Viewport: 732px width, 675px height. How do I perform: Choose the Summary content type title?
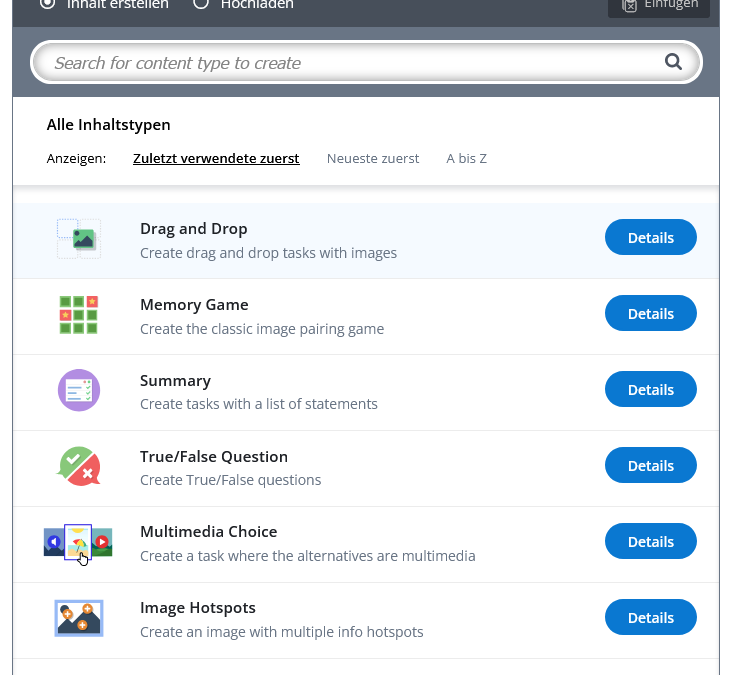click(x=175, y=381)
